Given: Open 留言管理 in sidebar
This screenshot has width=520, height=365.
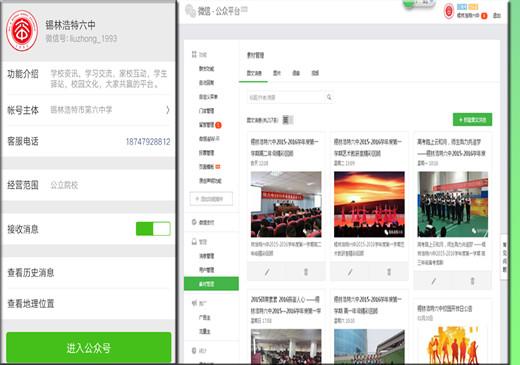Looking at the screenshot, I should tap(207, 125).
